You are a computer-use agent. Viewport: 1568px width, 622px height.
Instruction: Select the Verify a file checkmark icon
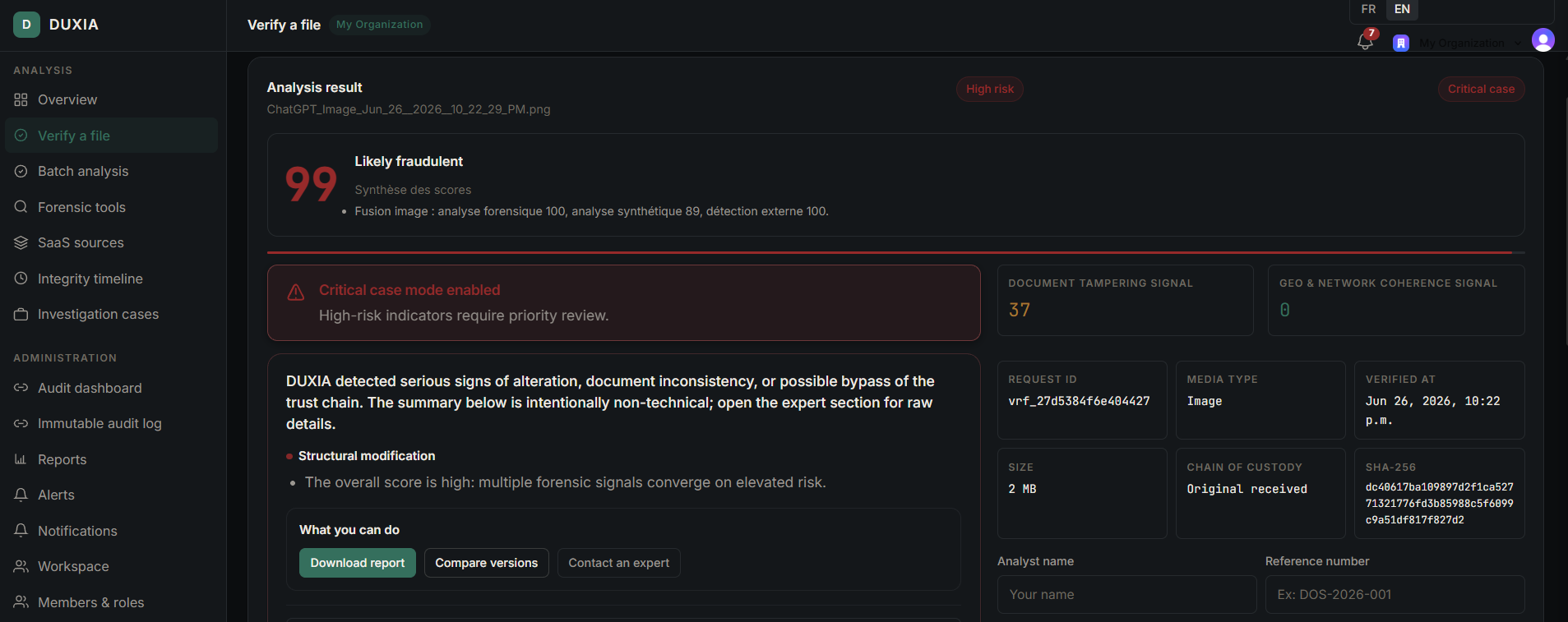click(21, 136)
